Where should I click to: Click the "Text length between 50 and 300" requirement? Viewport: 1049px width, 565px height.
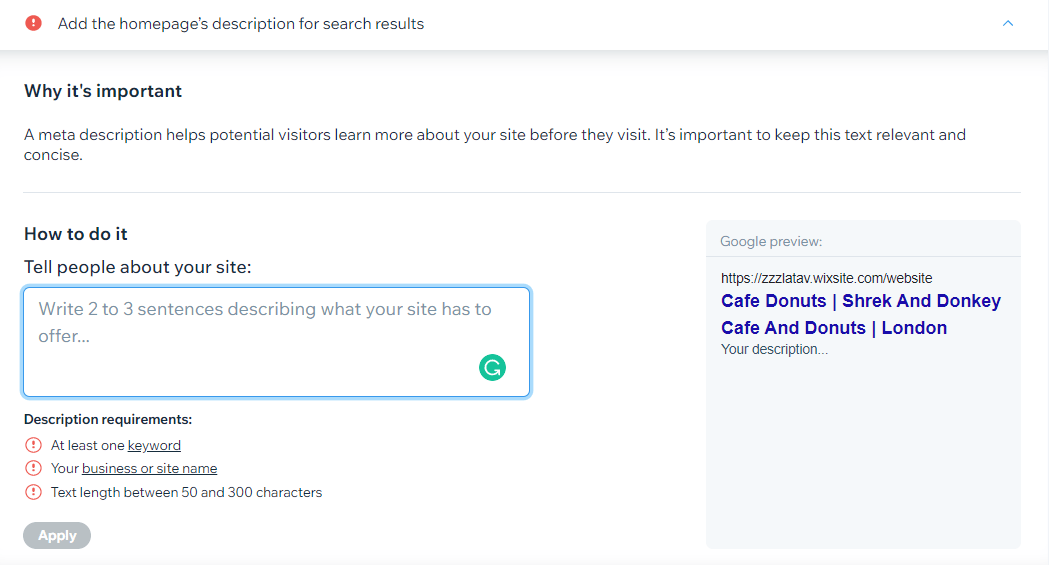coord(187,492)
